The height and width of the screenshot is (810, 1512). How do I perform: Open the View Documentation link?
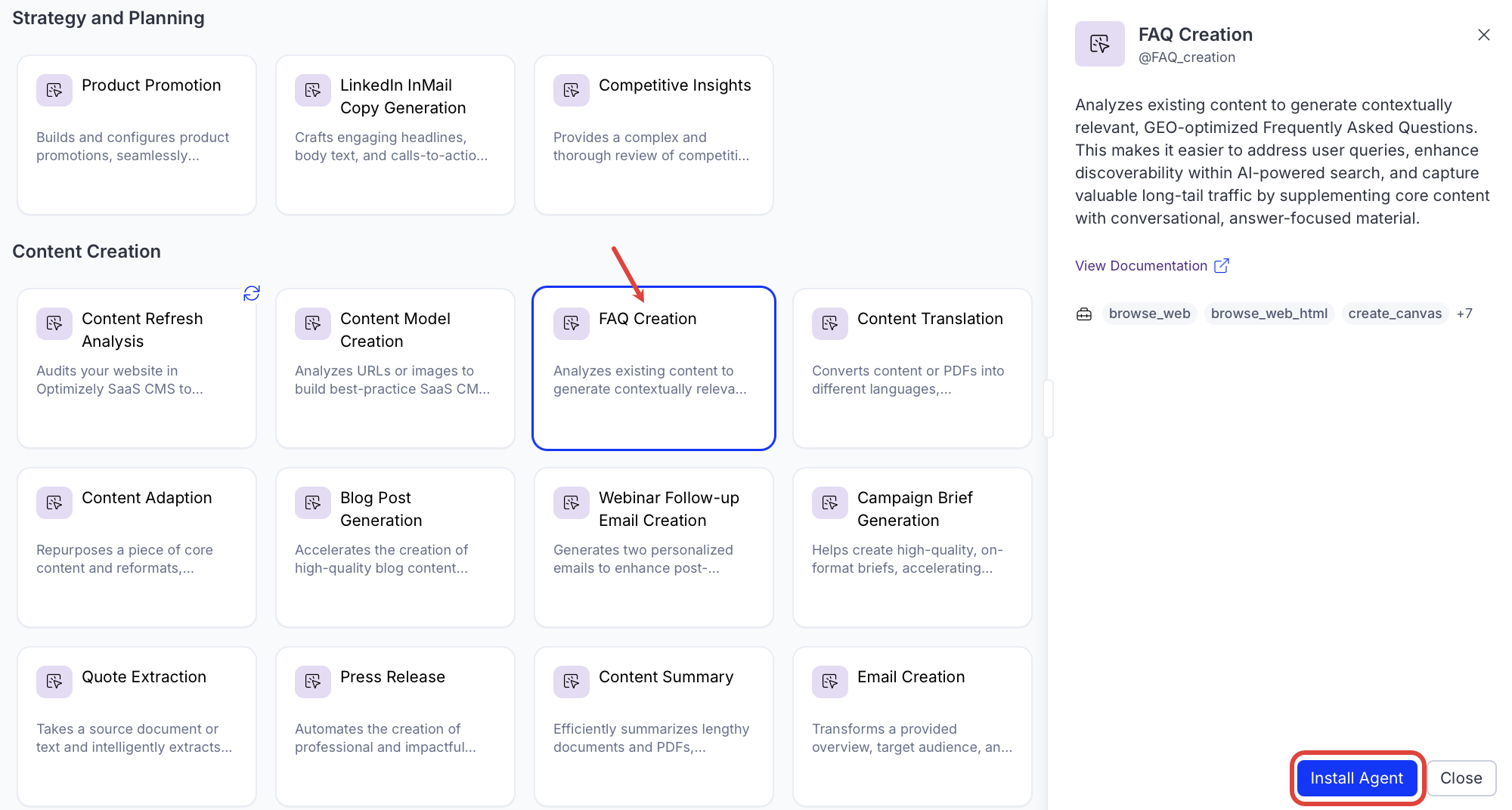tap(1141, 266)
